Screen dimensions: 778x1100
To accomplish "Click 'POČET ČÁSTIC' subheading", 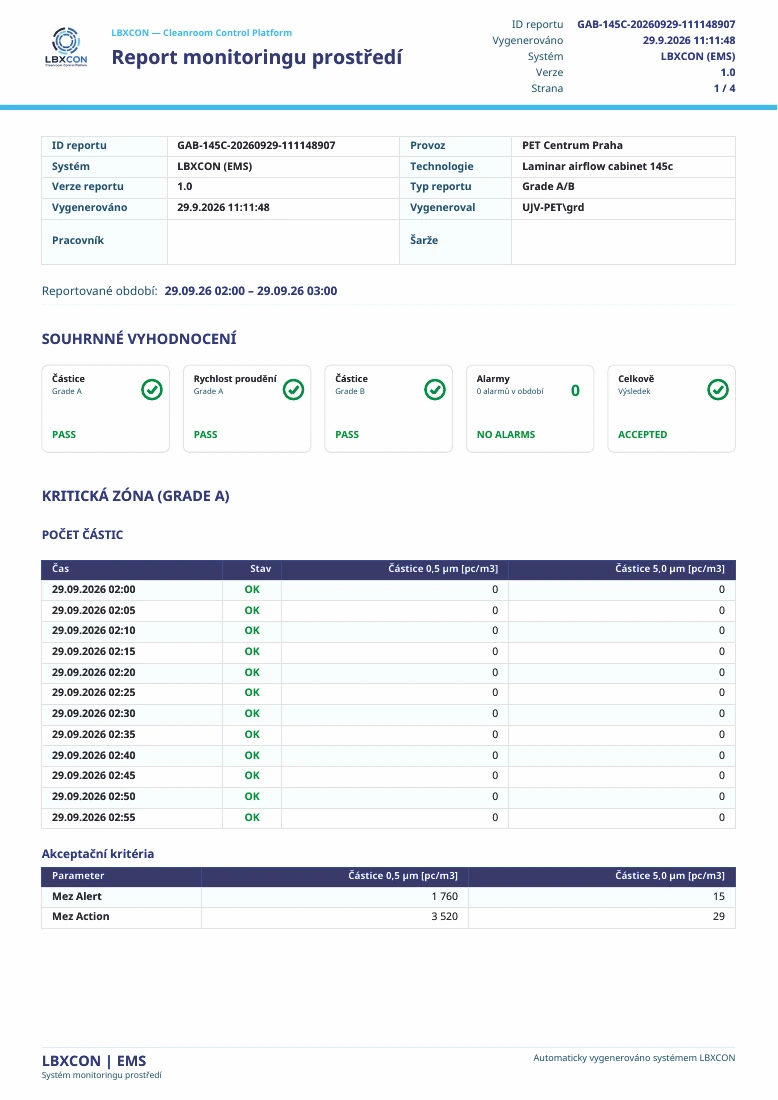I will click(82, 535).
